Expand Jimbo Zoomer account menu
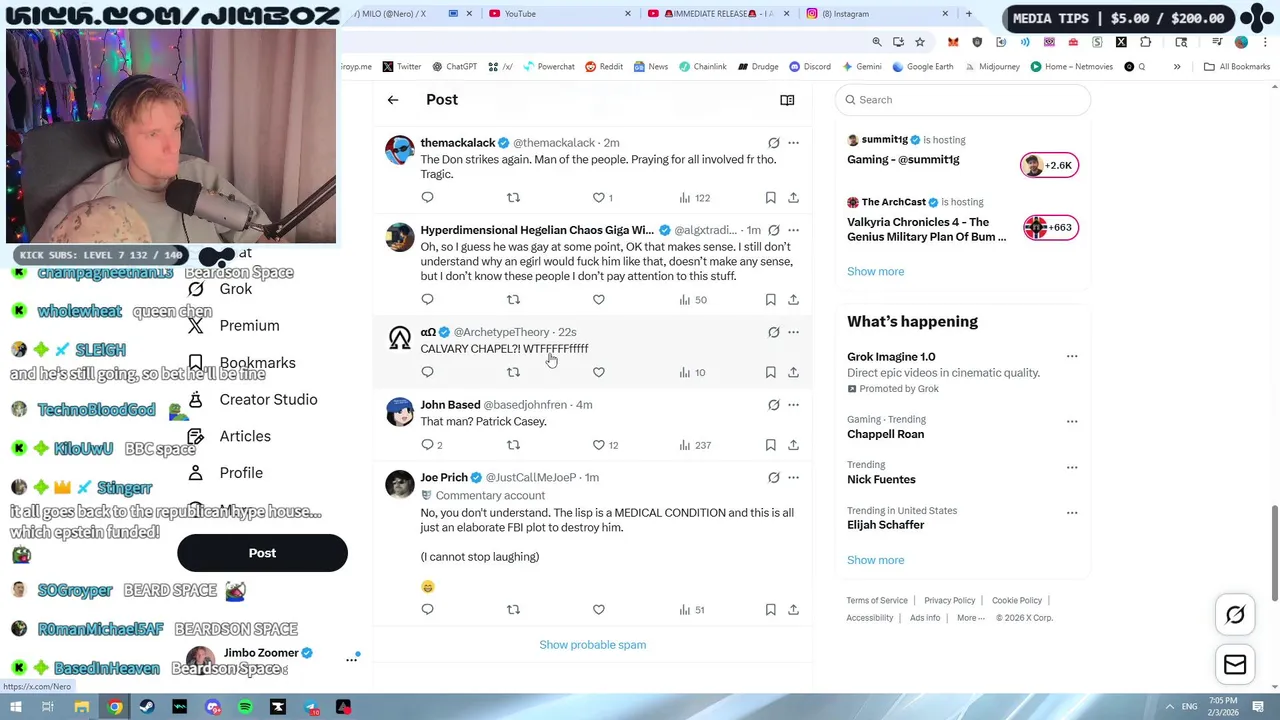 pos(352,659)
